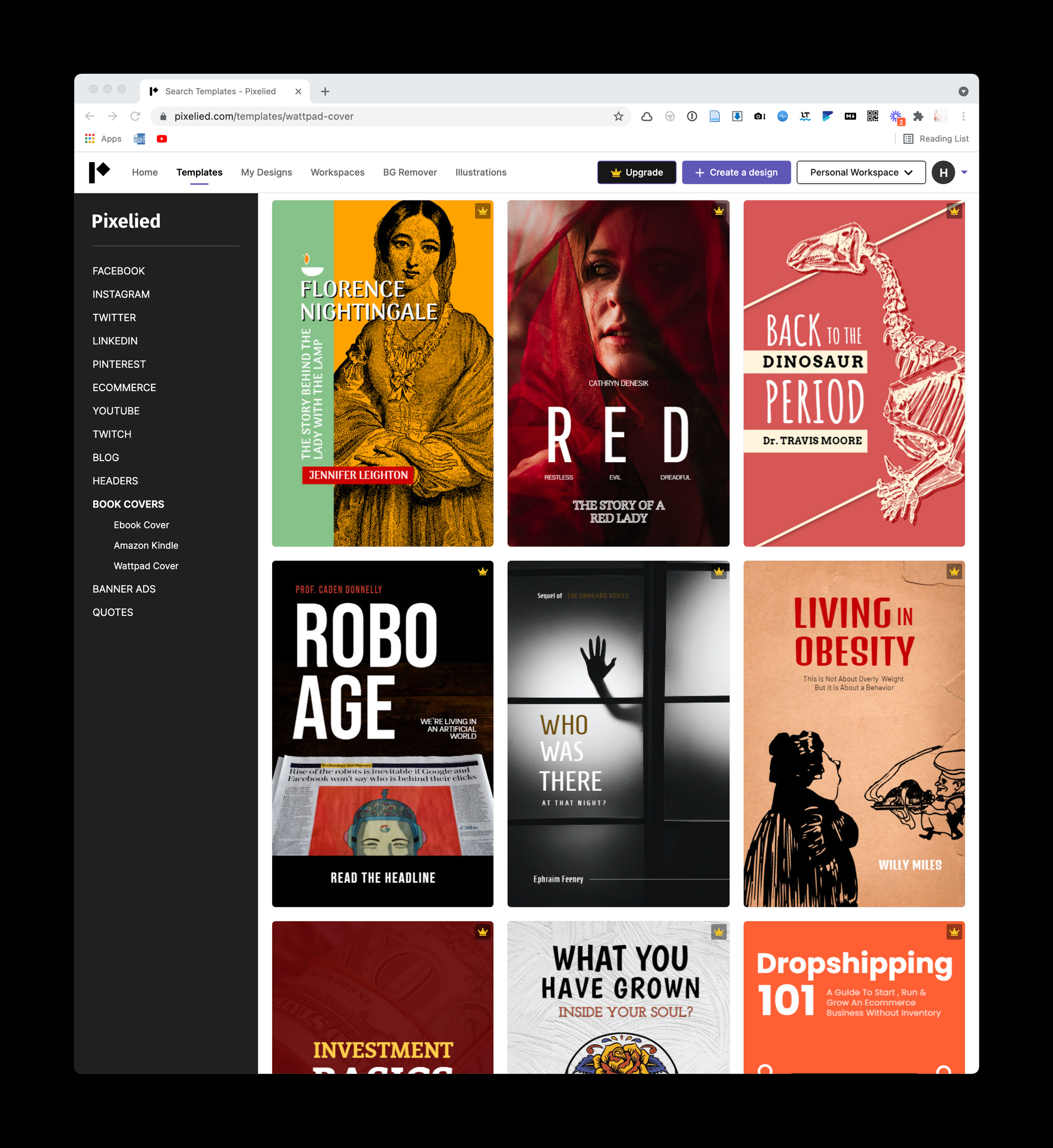Expand the TWITTER category
The image size is (1053, 1148).
click(114, 317)
